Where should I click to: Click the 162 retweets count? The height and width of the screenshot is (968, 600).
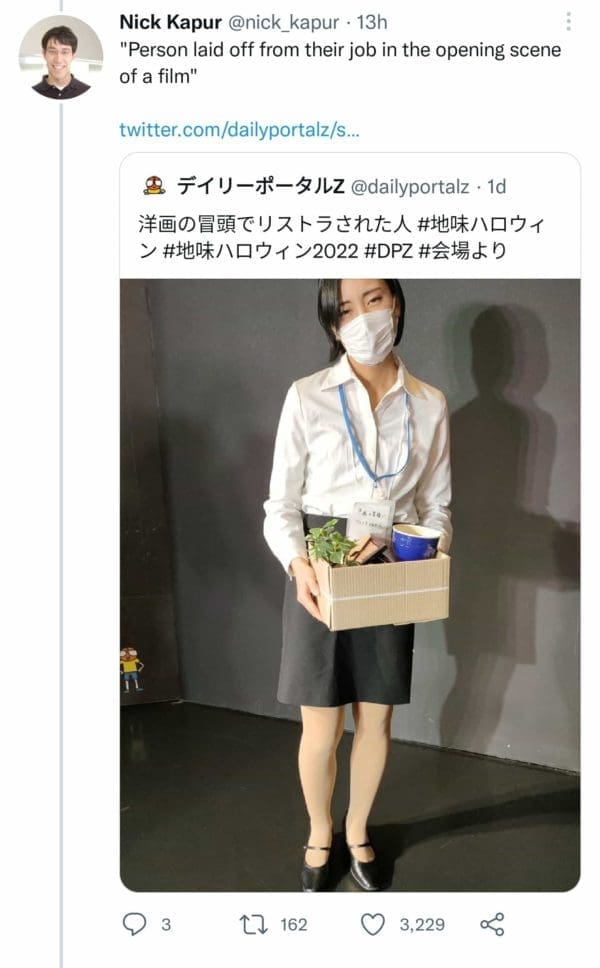(x=294, y=925)
